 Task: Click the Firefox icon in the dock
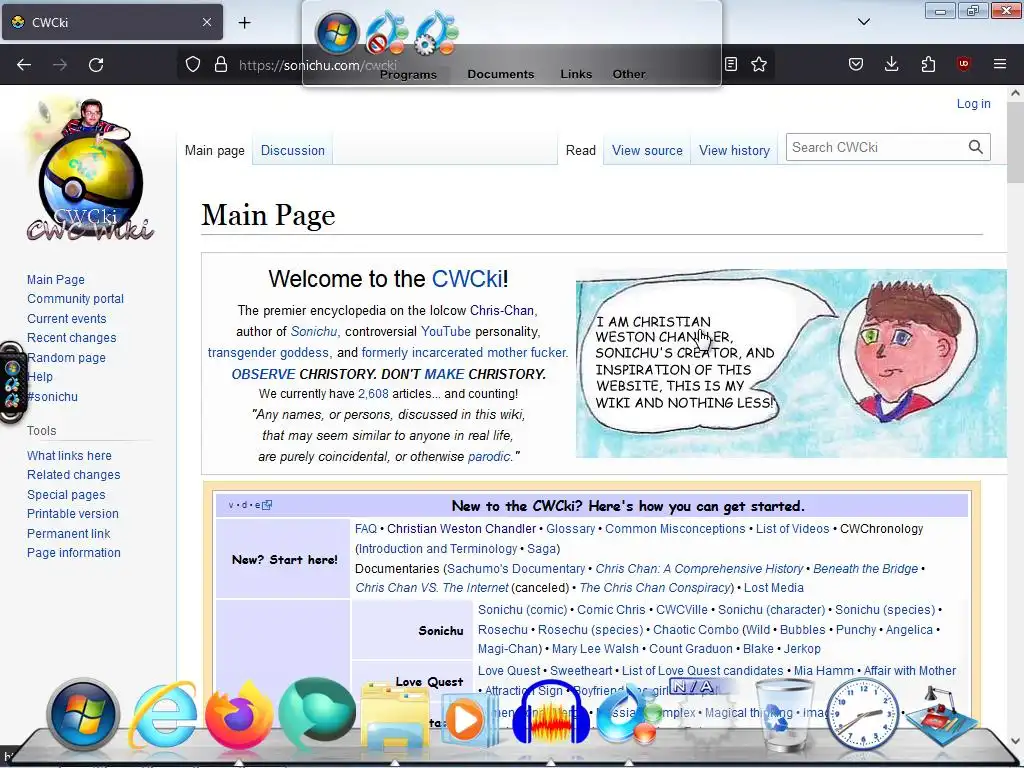(x=239, y=715)
